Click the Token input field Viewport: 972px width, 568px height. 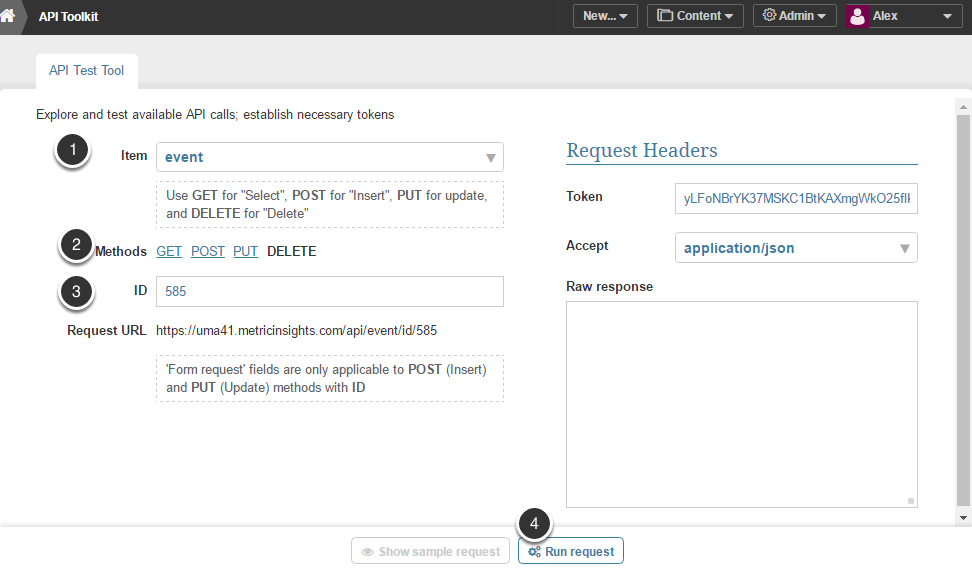796,198
